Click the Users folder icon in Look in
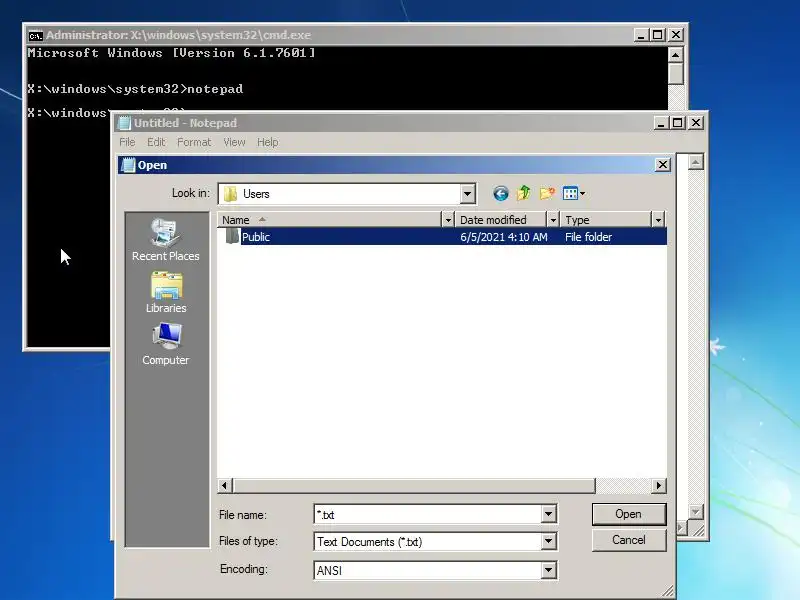The width and height of the screenshot is (800, 600). [x=231, y=194]
